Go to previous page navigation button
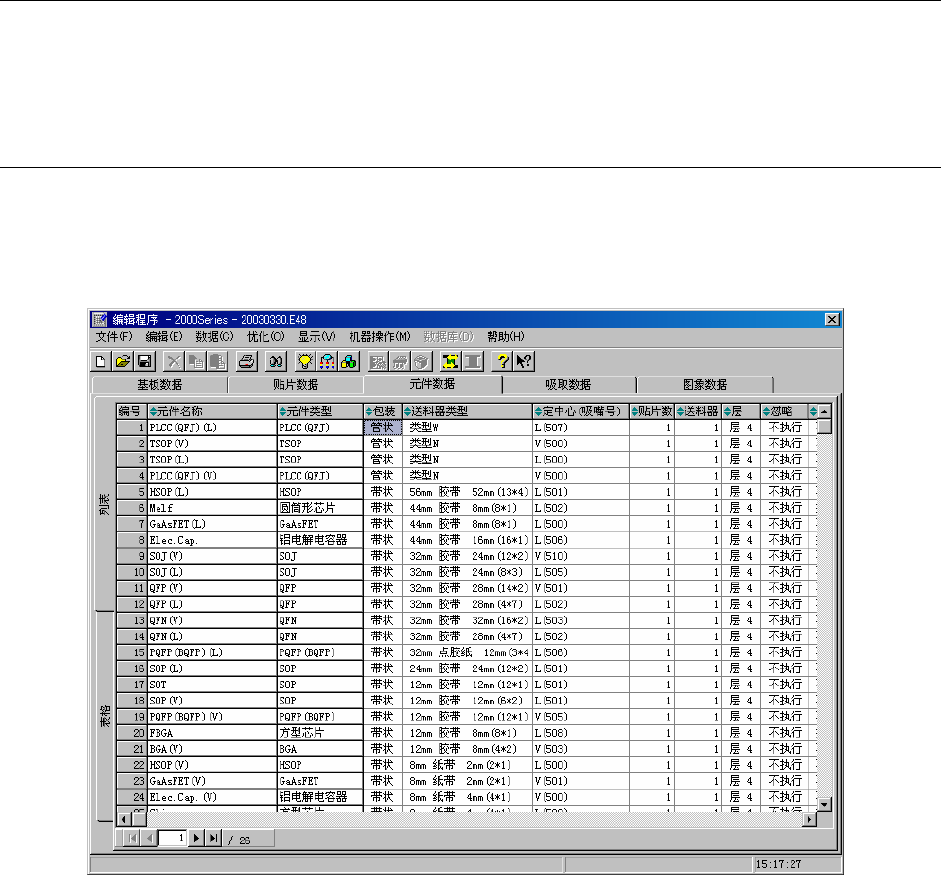 pyautogui.click(x=149, y=838)
